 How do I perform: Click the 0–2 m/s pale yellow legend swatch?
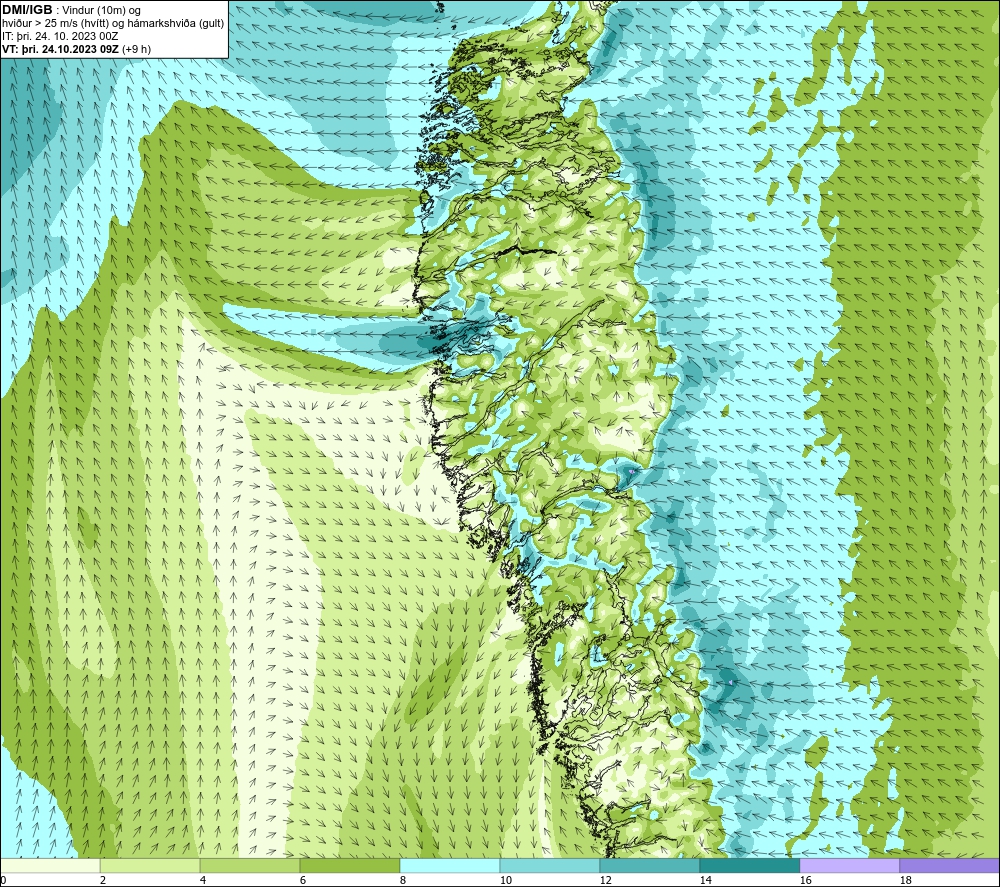pos(50,865)
